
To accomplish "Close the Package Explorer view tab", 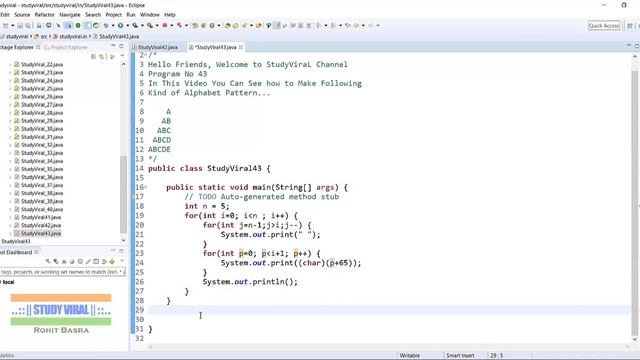I will (x=38, y=47).
